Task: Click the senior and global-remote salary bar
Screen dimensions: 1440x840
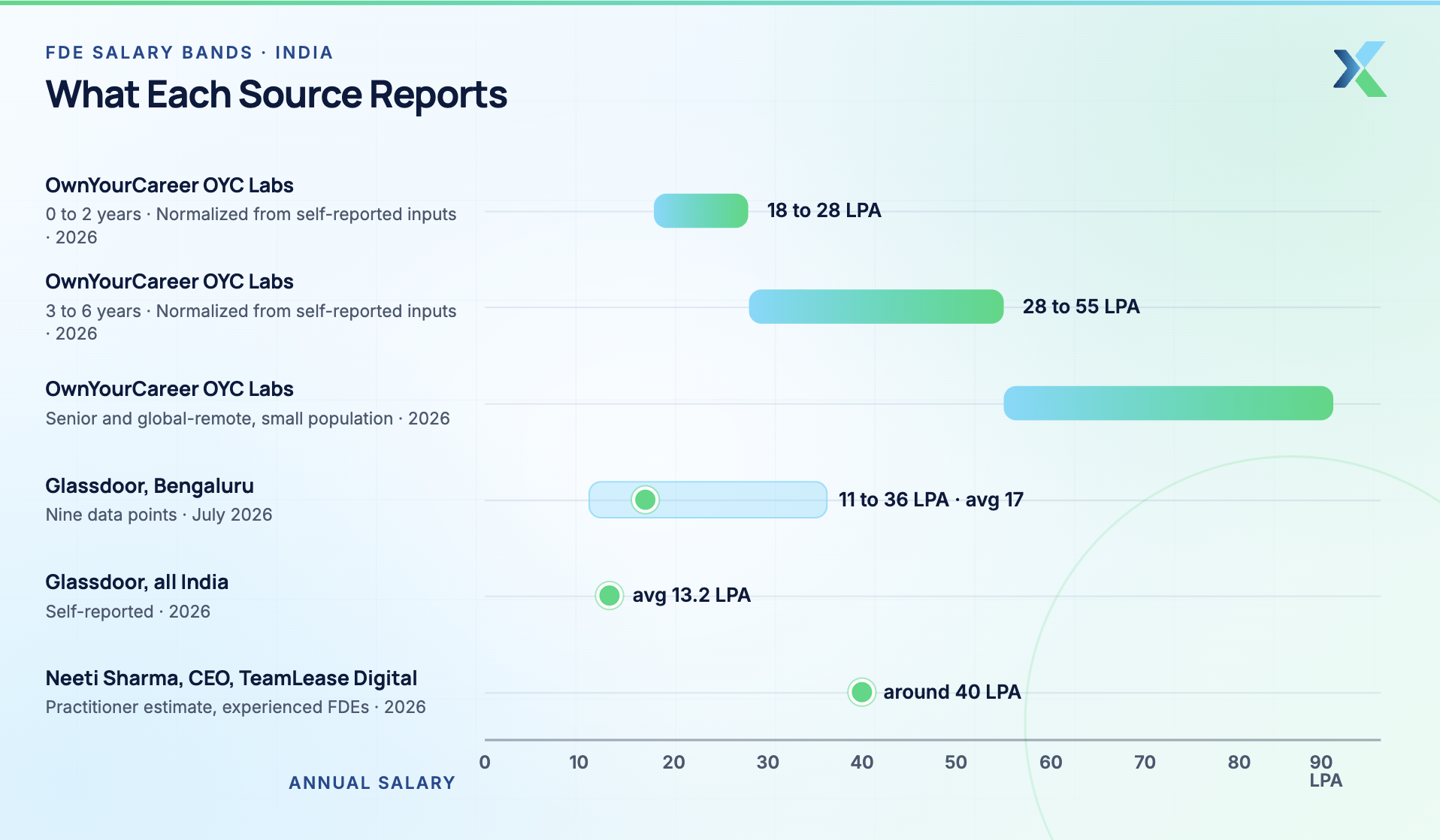Action: pos(1169,403)
